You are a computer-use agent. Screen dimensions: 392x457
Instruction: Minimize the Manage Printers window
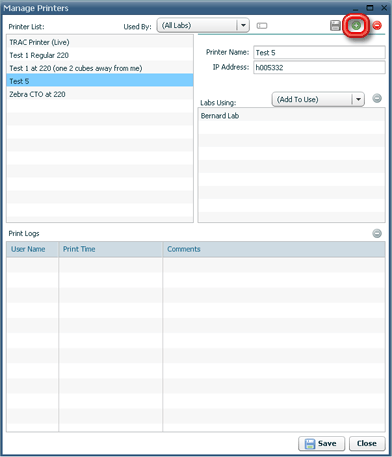tap(356, 9)
